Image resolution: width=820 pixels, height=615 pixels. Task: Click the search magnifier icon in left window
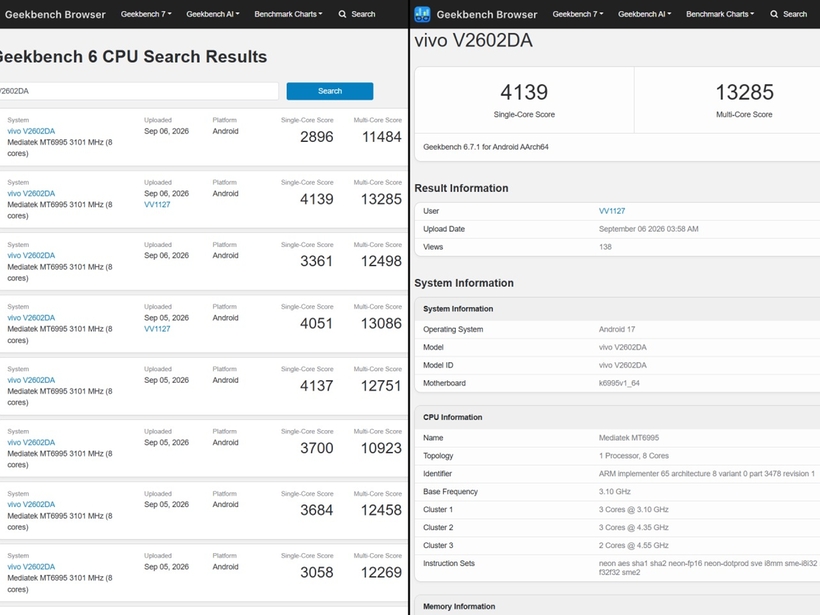coord(342,14)
